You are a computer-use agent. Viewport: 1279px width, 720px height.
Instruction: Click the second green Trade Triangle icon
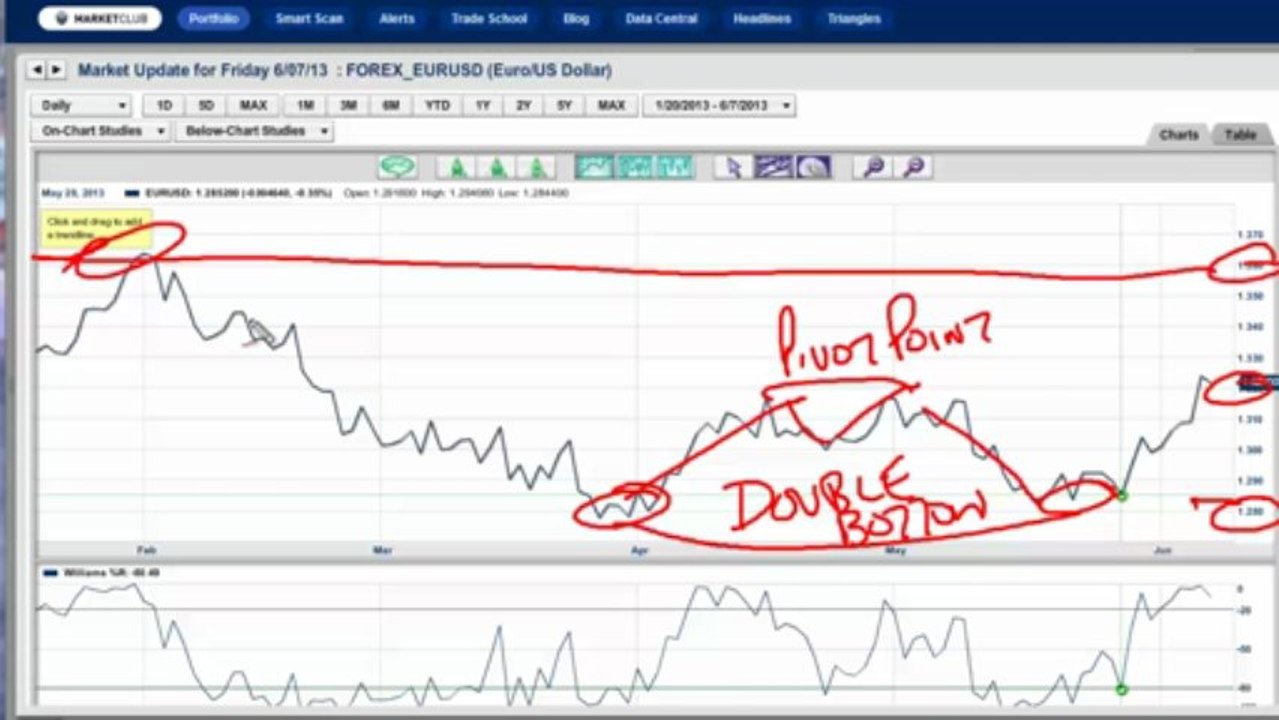[496, 167]
